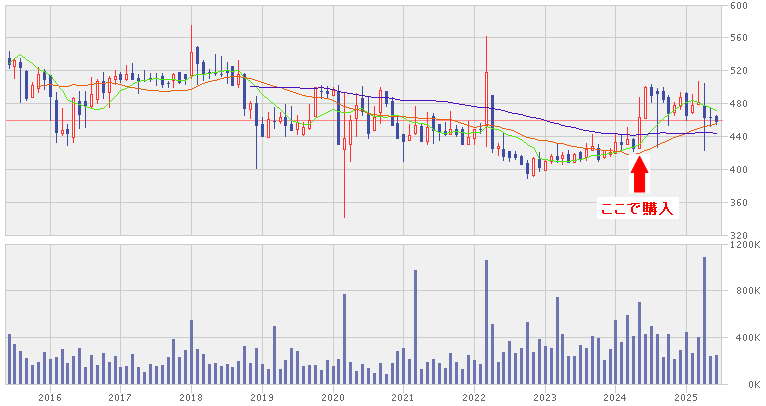Viewport: 766px width, 406px height.
Task: Select the 2023 year label below the chart
Action: [545, 397]
